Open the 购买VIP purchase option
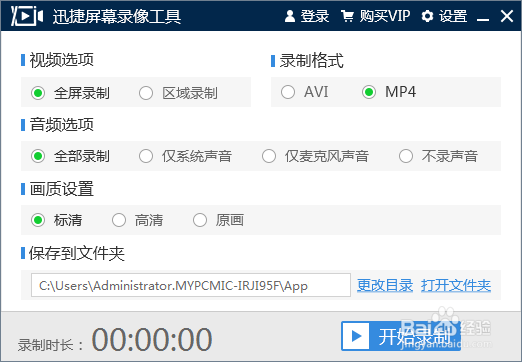 (x=375, y=16)
